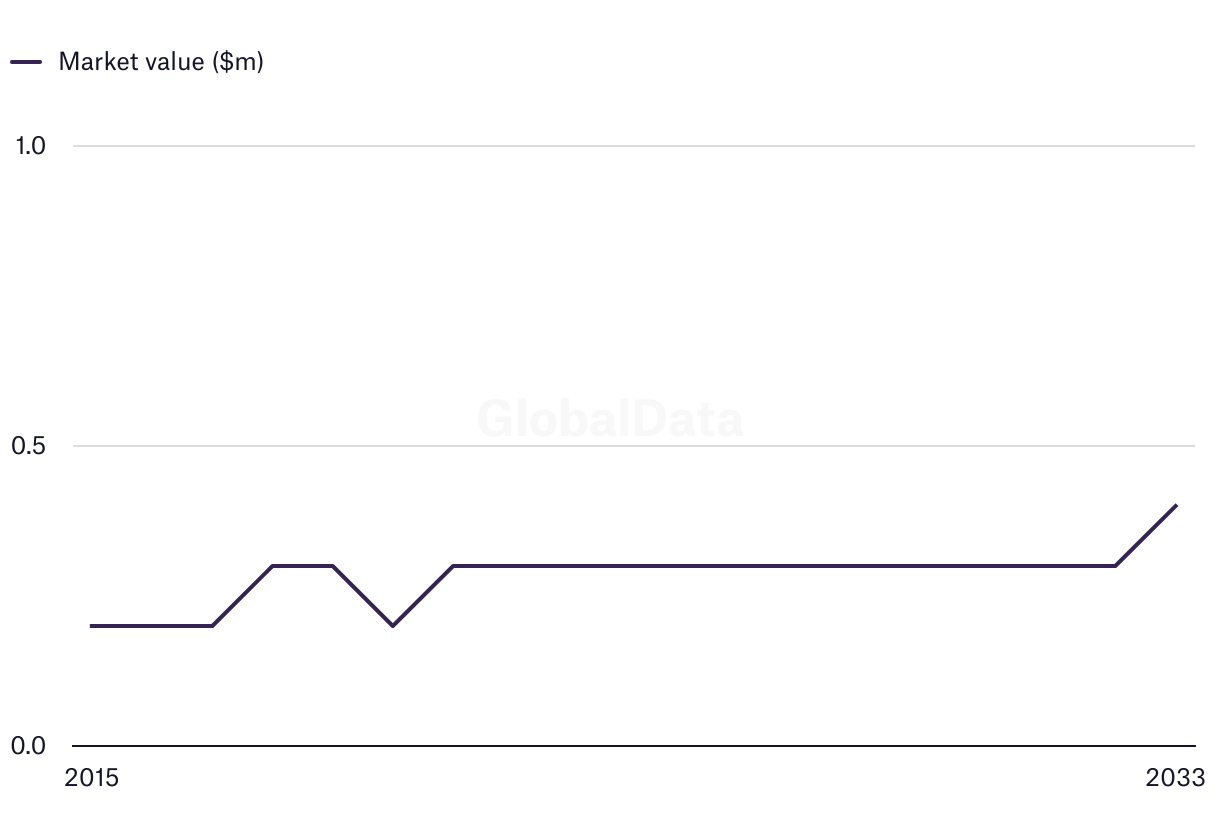
Task: Click the first rise's plateau before the dip
Action: pos(303,566)
